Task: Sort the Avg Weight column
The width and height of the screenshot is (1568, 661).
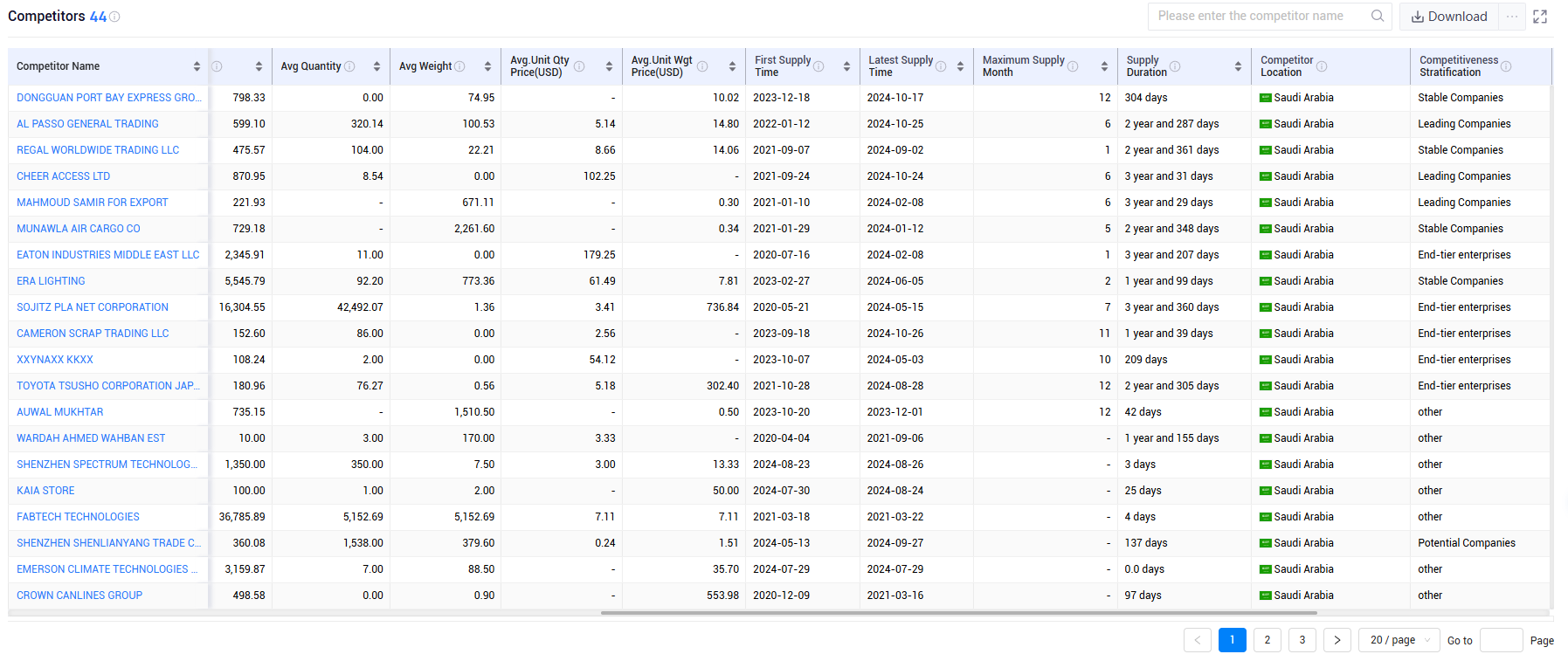Action: [x=487, y=66]
